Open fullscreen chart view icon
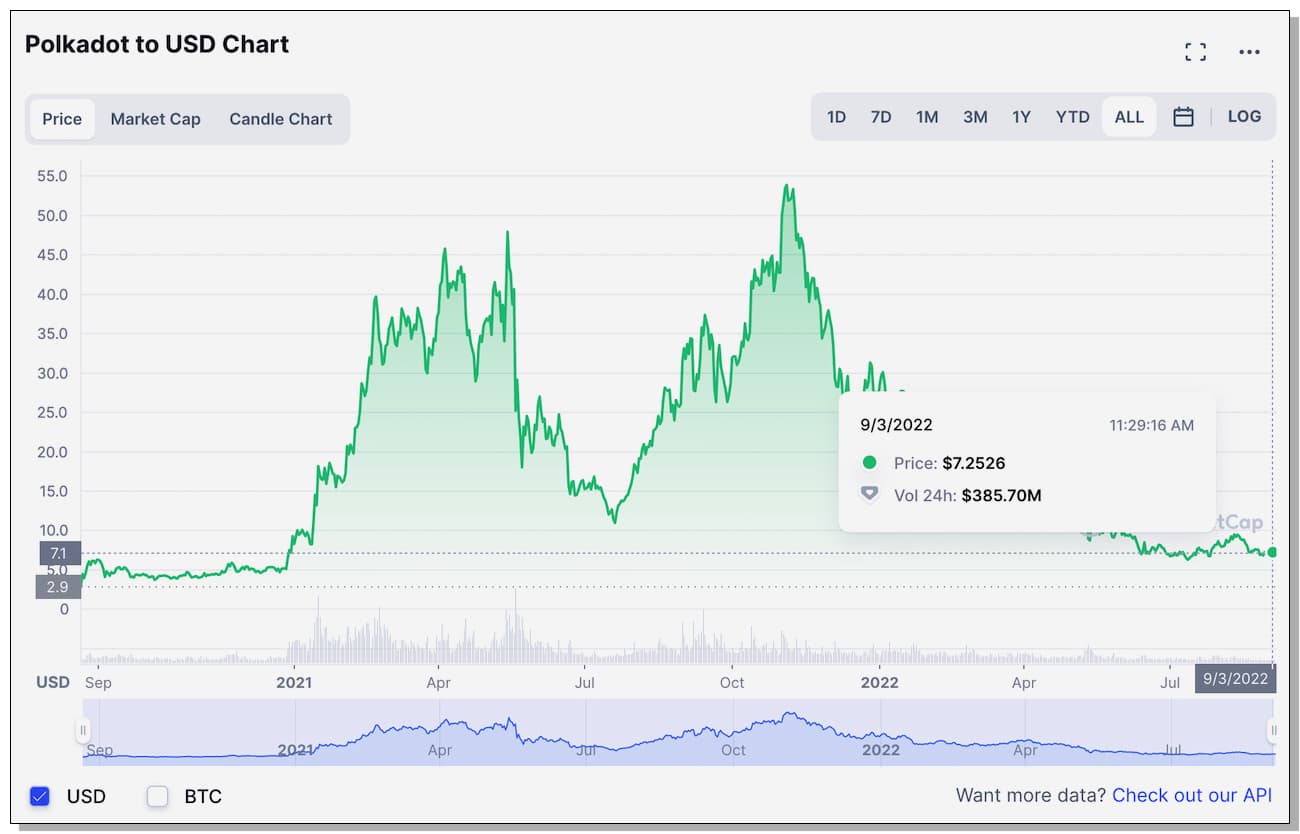This screenshot has height=834, width=1300. tap(1195, 52)
